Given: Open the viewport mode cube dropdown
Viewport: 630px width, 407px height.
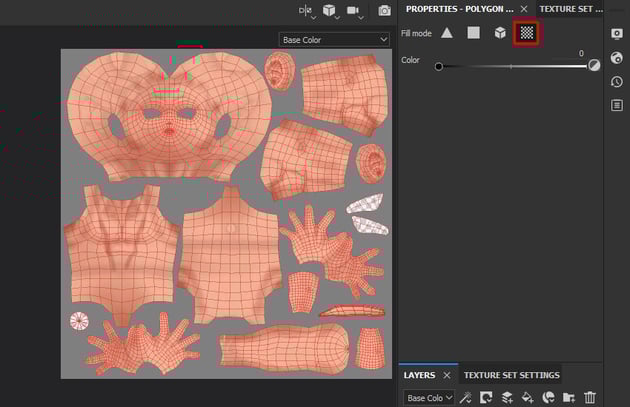Looking at the screenshot, I should click(330, 10).
